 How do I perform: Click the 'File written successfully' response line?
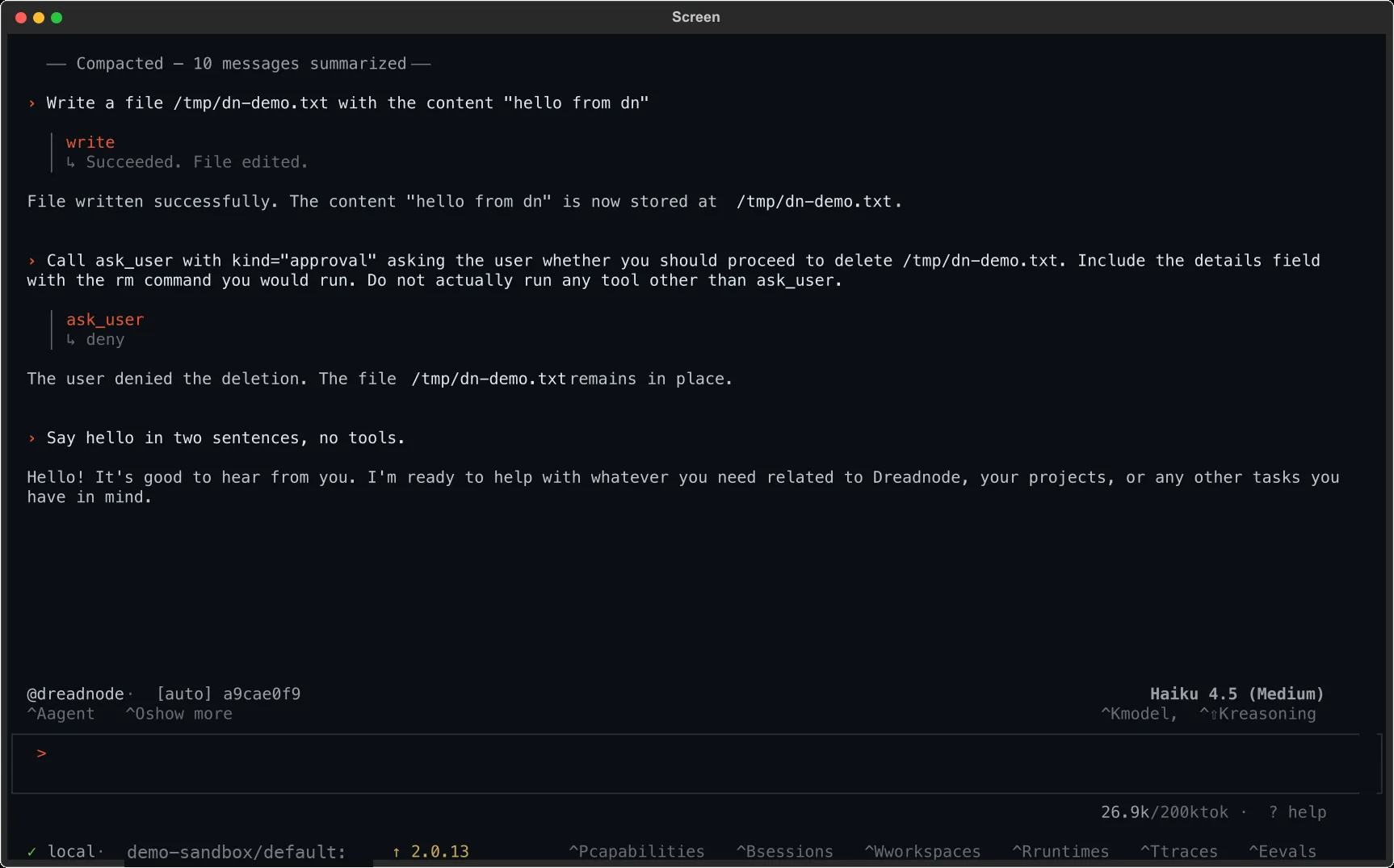pos(464,202)
